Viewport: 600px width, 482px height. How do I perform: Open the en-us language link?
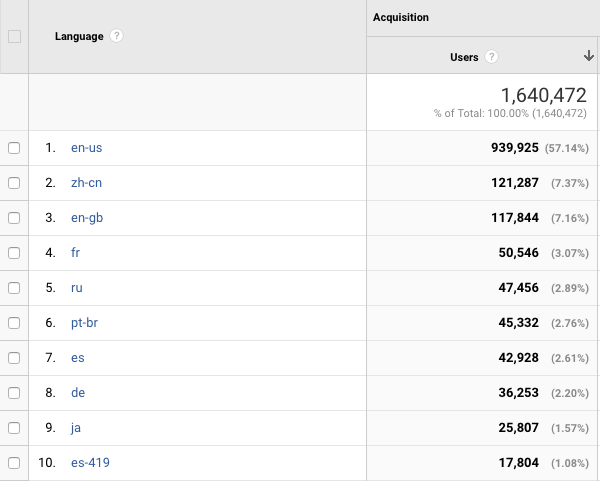point(86,148)
